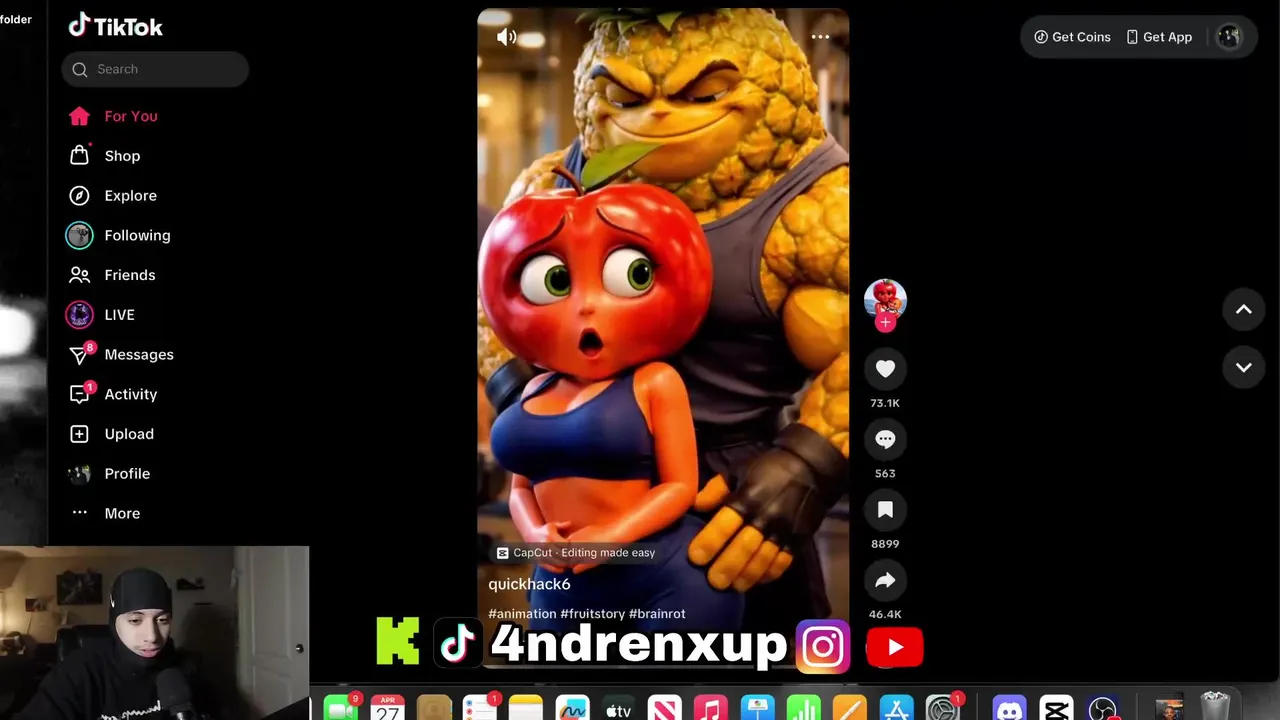Click the Shop bag icon
This screenshot has height=720, width=1280.
click(79, 155)
